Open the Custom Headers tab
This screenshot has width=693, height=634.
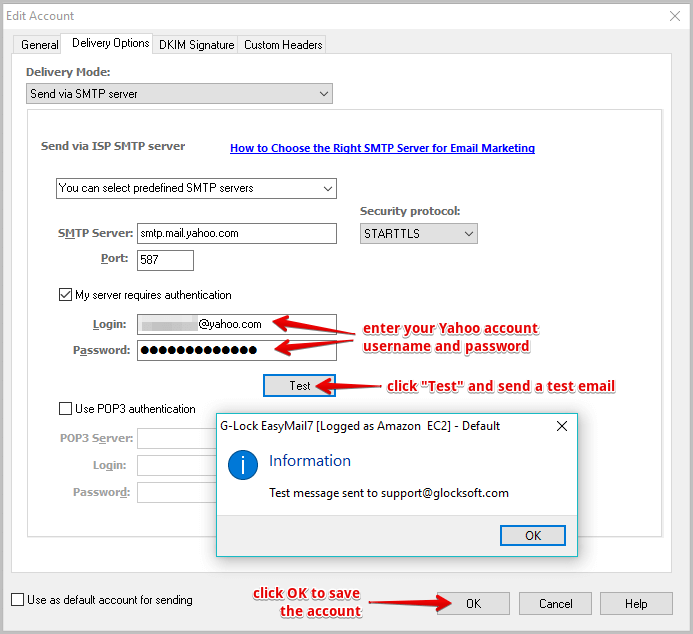click(x=283, y=45)
